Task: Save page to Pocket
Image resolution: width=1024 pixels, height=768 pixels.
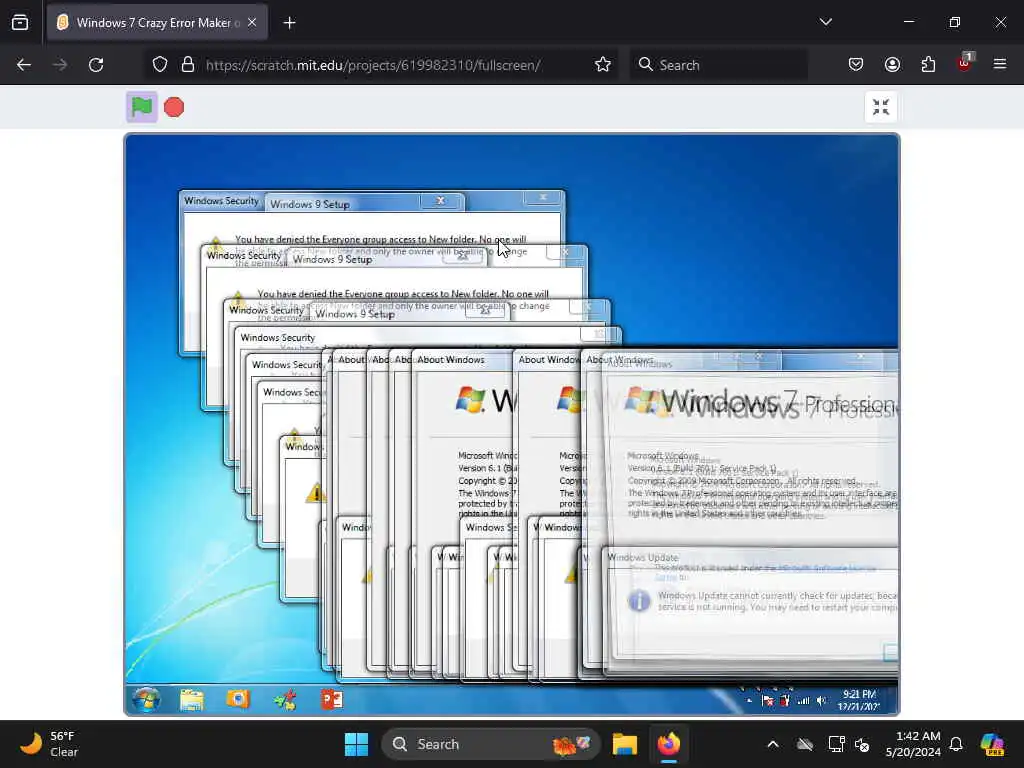Action: 856,65
